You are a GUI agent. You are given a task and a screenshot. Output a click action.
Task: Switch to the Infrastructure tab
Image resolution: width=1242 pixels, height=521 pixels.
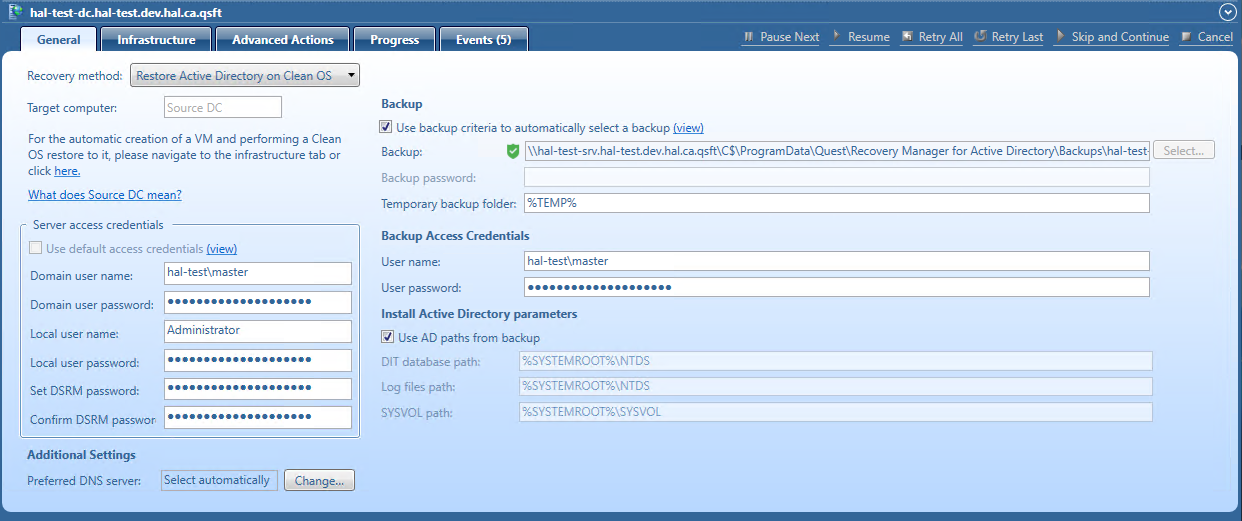point(156,40)
